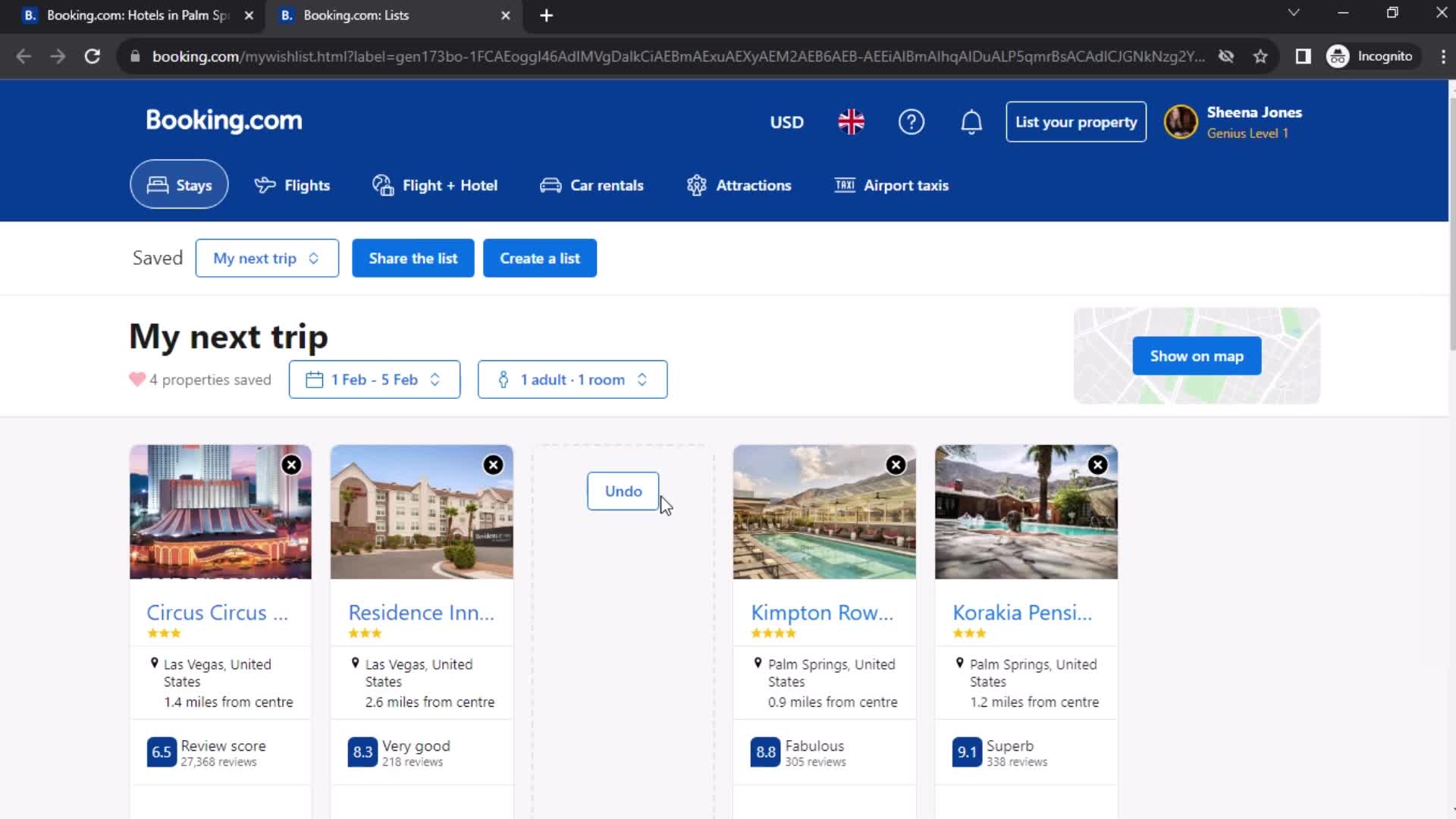
Task: Switch to Hotels in Palm Springs tab
Action: click(x=138, y=15)
